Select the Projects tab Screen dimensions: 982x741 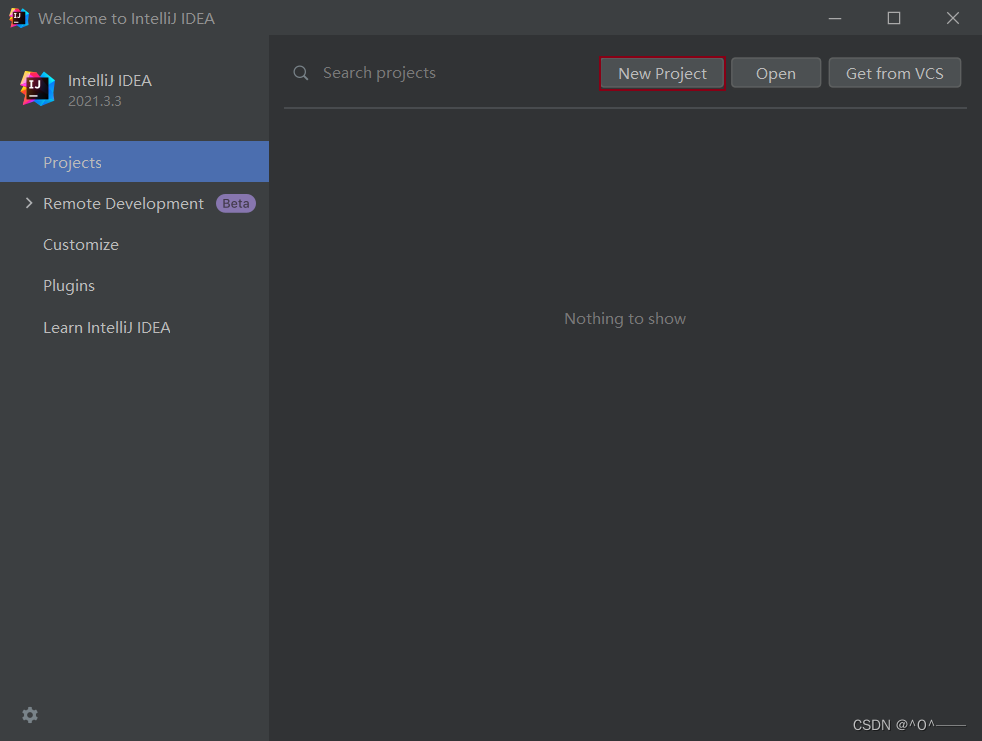(134, 162)
